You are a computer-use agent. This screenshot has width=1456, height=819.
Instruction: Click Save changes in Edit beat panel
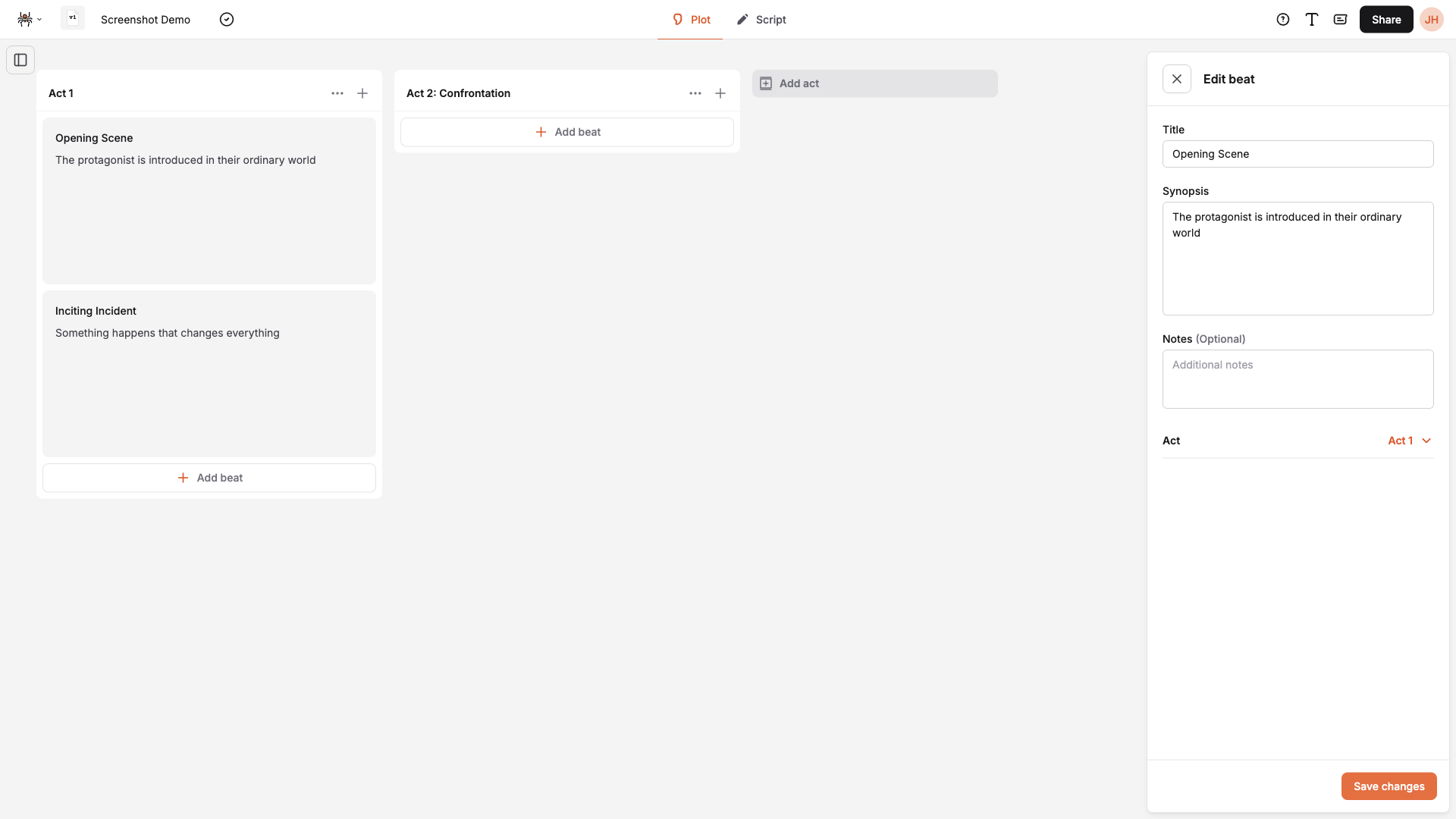click(x=1389, y=786)
